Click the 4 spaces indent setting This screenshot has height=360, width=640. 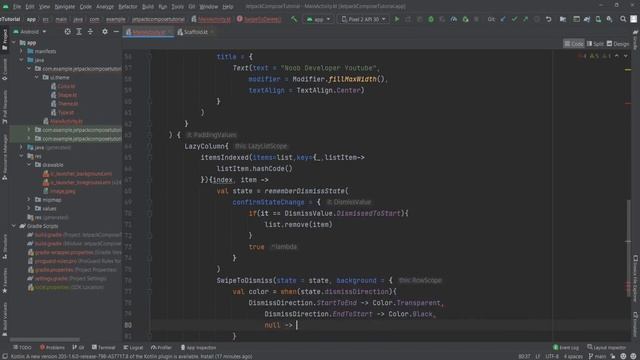point(573,356)
